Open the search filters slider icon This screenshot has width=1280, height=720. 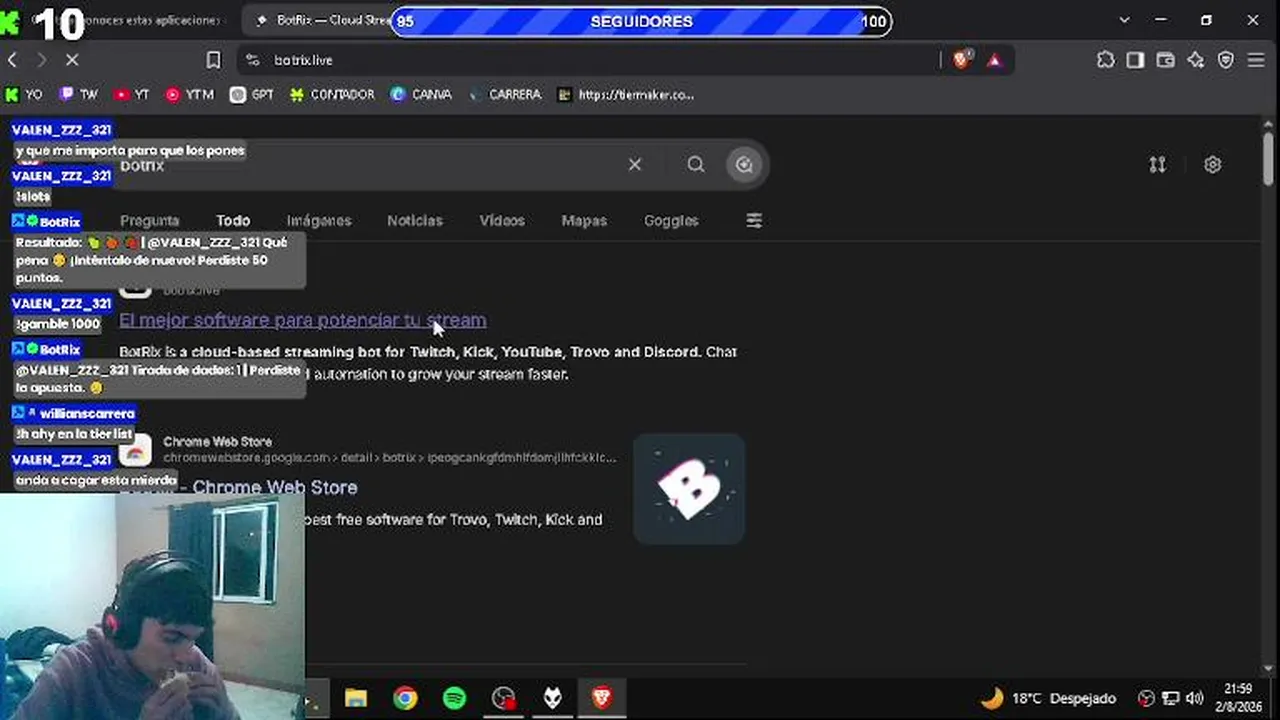tap(754, 220)
